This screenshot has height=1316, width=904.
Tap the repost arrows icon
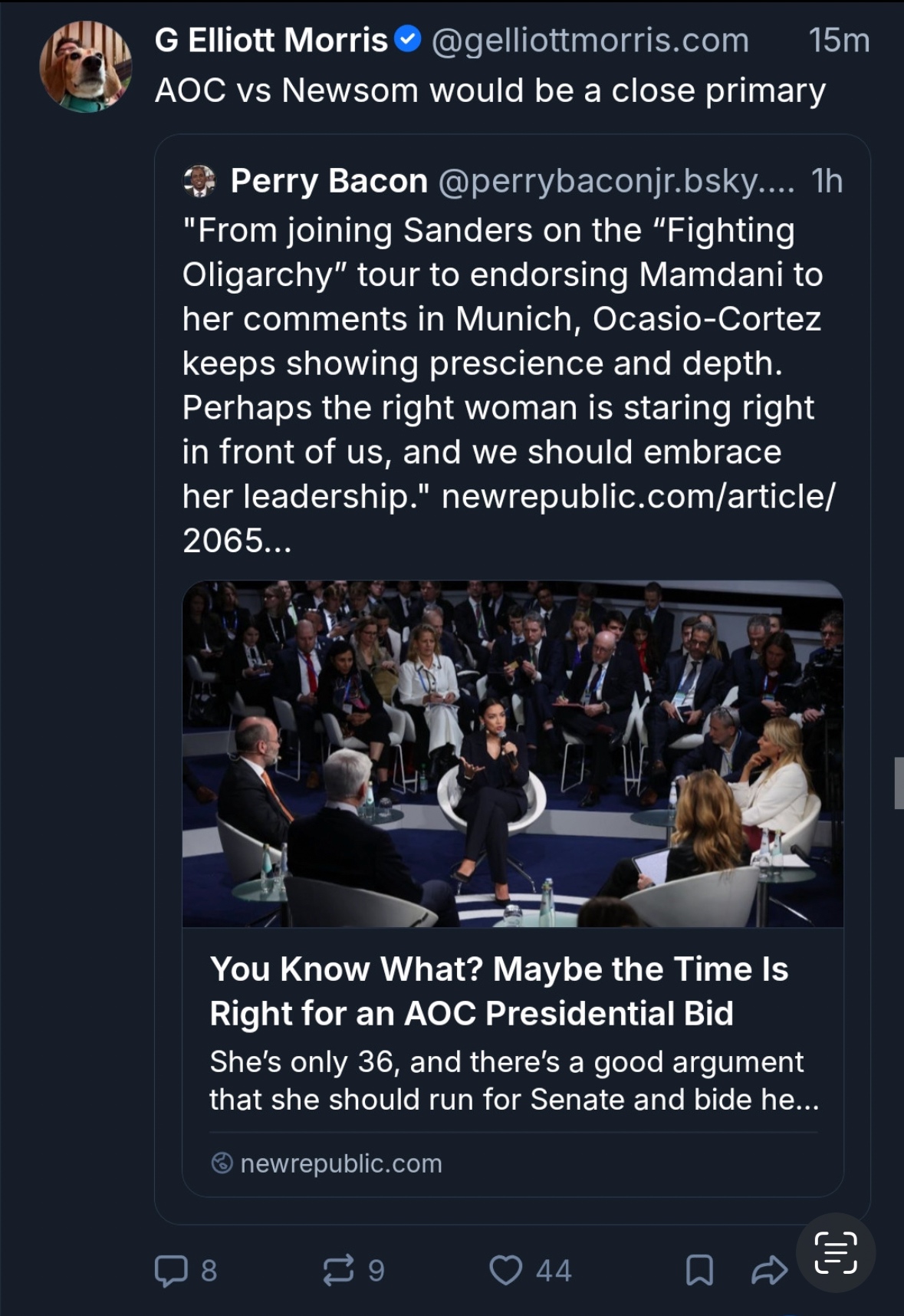(338, 1269)
